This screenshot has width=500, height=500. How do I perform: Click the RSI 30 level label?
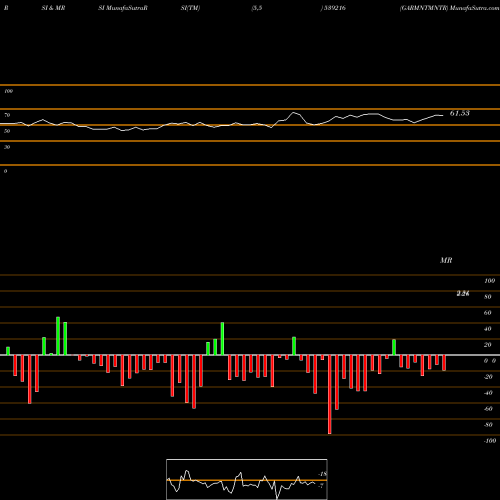click(7, 147)
